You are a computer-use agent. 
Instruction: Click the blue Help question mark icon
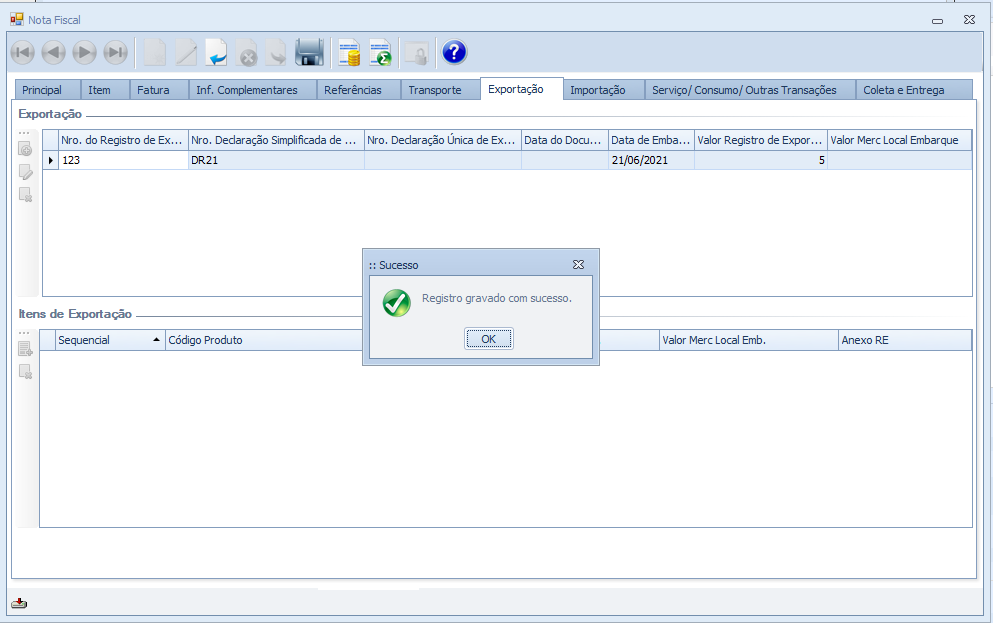(454, 53)
